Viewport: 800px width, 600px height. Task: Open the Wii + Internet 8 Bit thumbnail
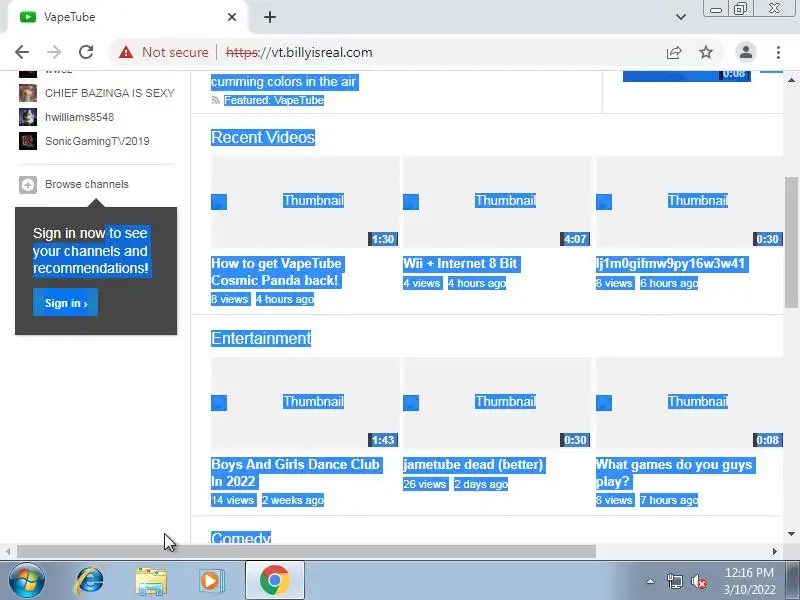point(497,202)
